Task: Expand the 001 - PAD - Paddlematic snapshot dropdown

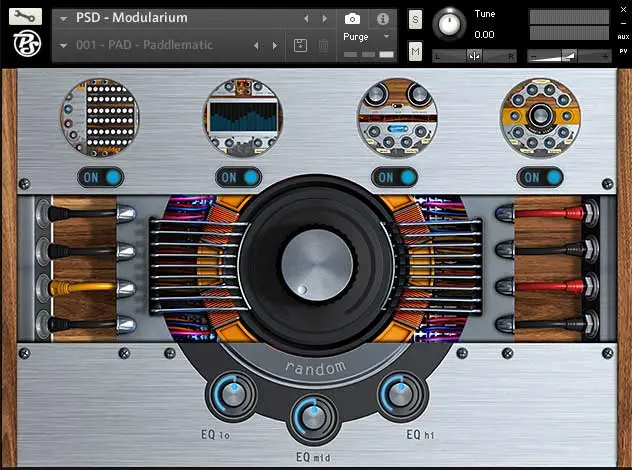Action: click(x=63, y=46)
